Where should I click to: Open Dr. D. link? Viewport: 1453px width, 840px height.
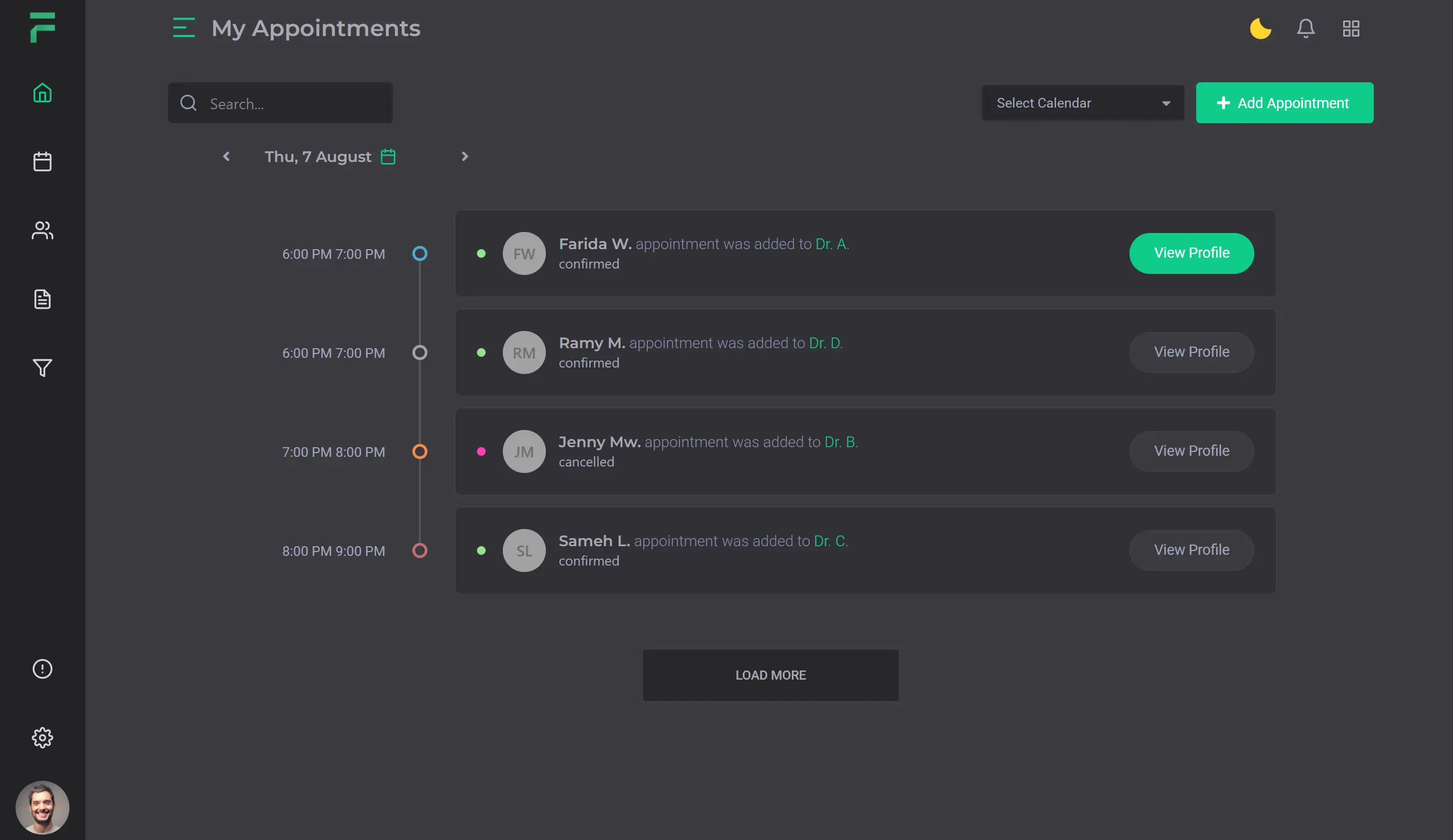click(826, 343)
